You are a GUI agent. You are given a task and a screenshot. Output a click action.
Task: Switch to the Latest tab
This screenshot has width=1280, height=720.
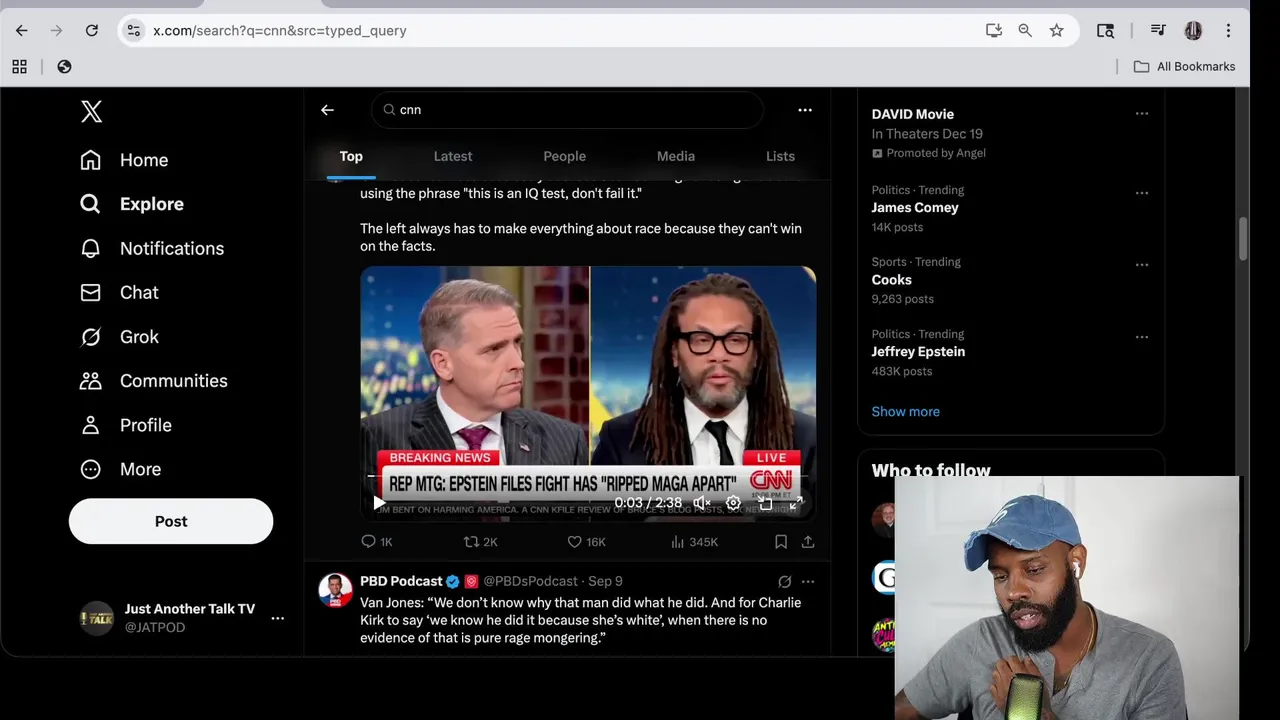[453, 156]
